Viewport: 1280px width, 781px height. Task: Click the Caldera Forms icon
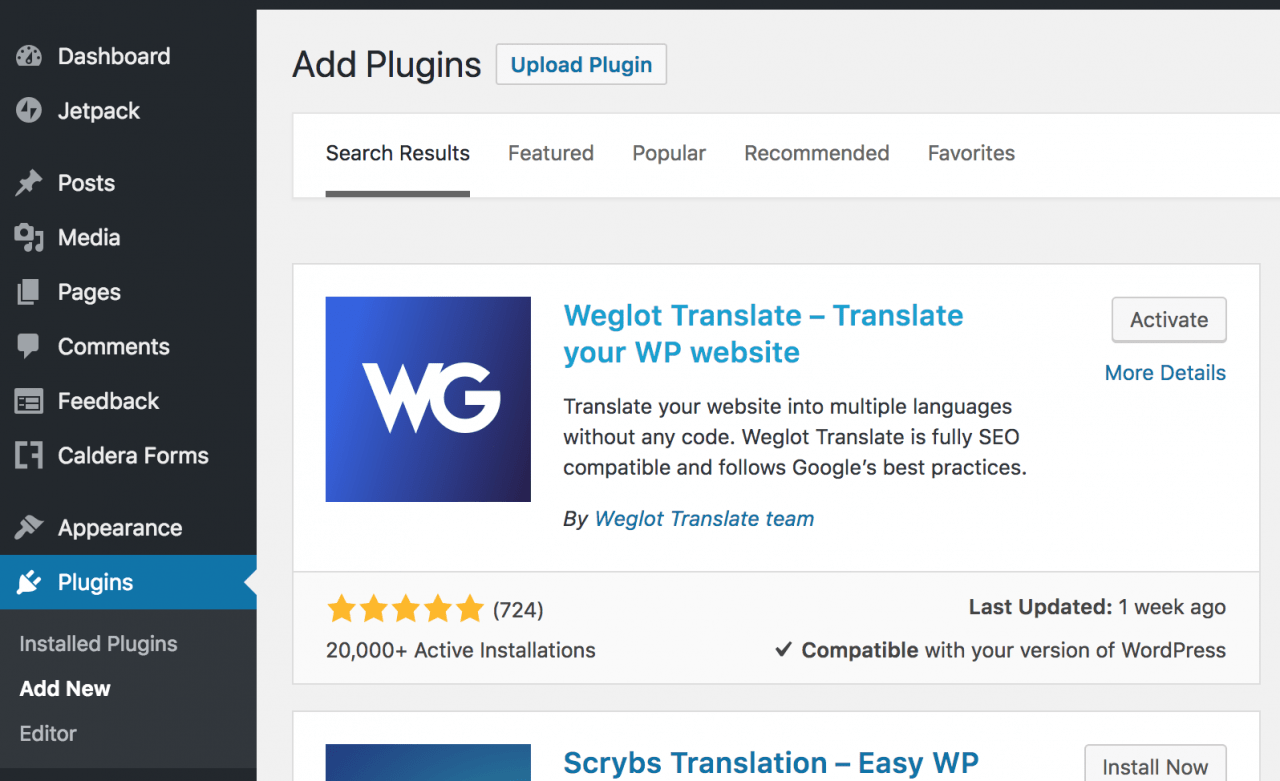coord(29,456)
